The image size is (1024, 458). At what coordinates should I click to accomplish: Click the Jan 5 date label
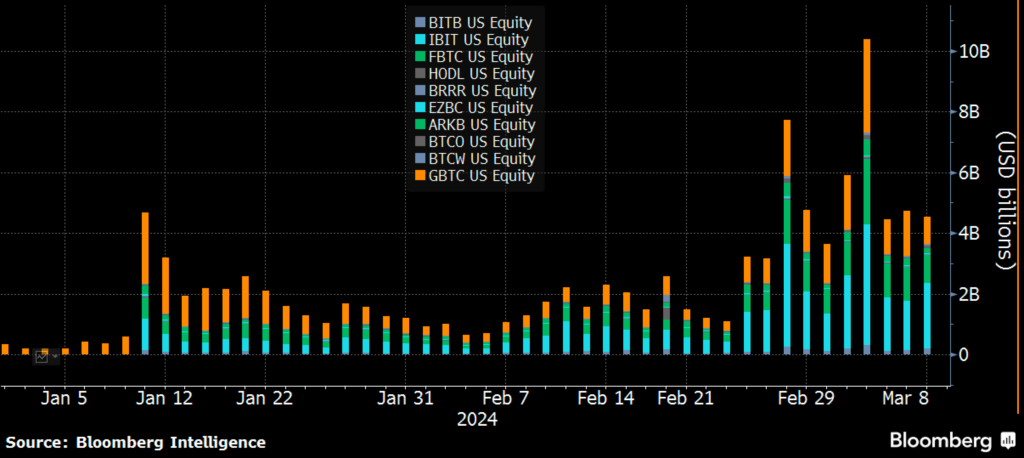(63, 399)
